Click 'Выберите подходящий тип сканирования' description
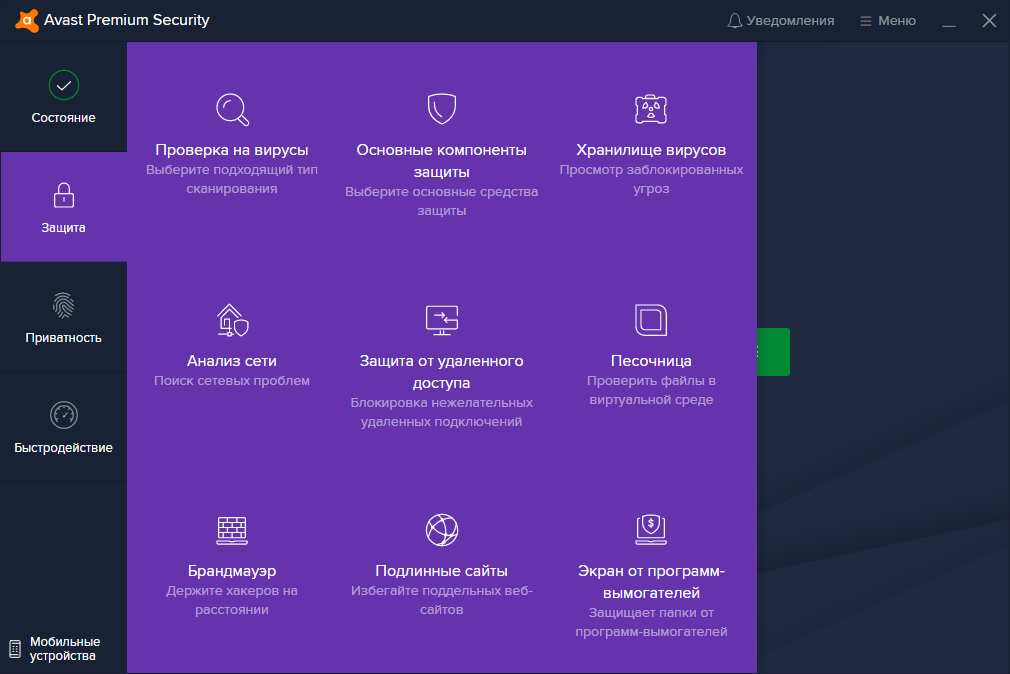The height and width of the screenshot is (674, 1010). (232, 179)
